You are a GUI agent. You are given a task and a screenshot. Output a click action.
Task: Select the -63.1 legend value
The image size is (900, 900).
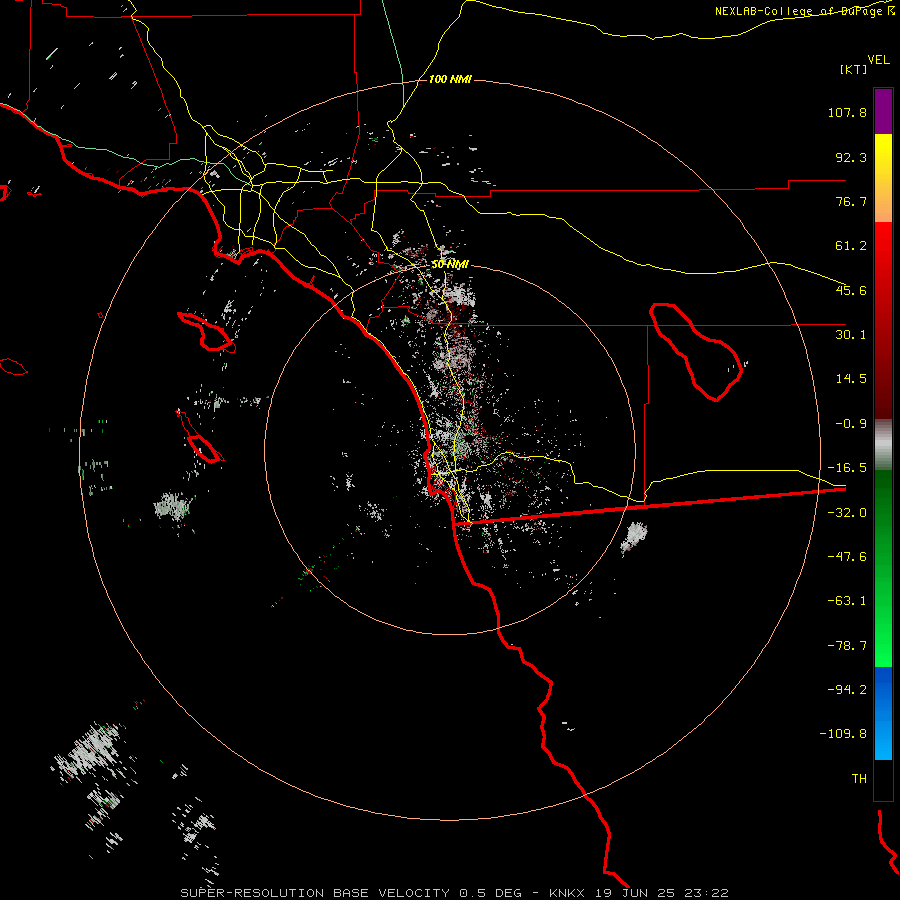[847, 601]
